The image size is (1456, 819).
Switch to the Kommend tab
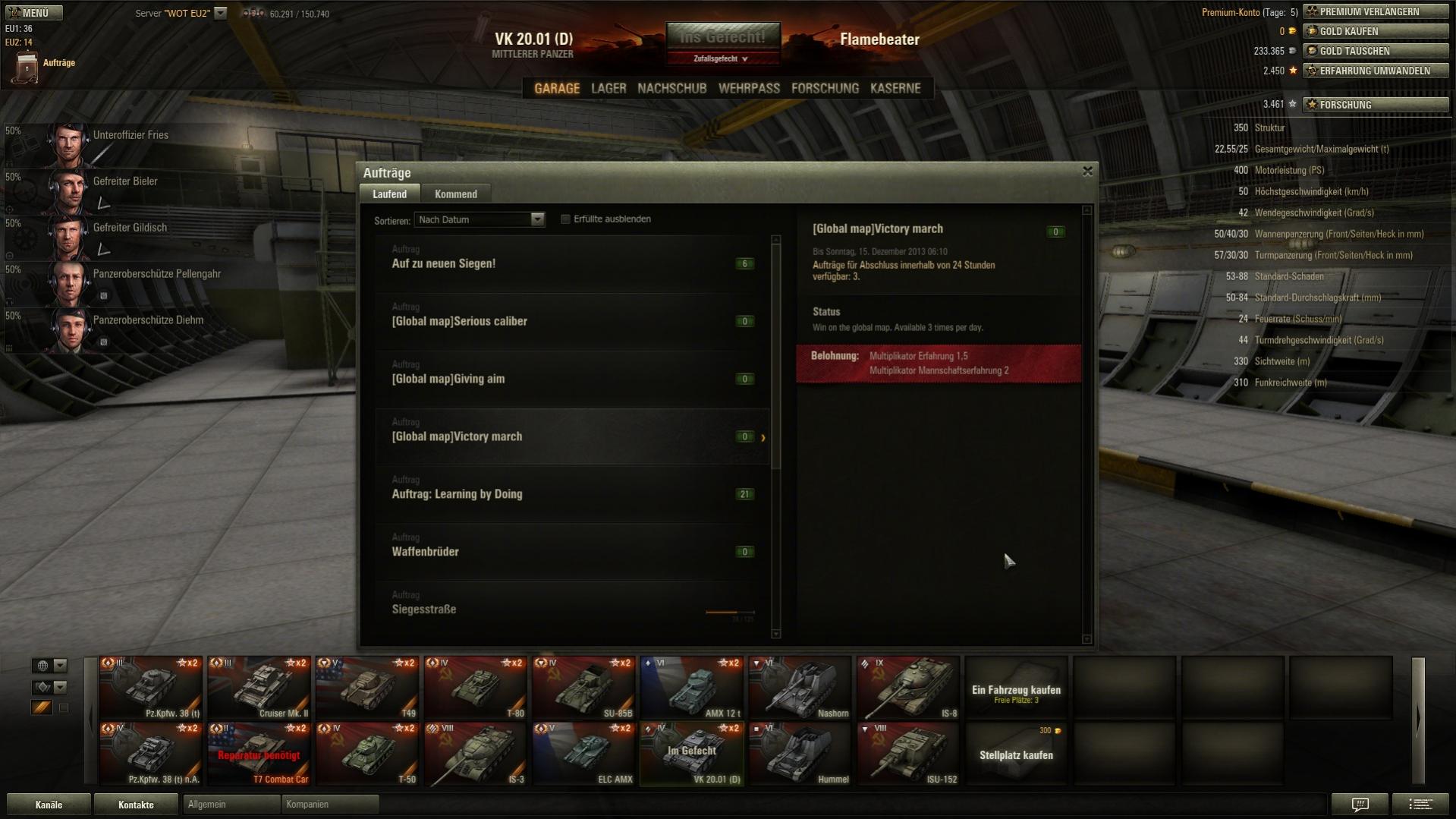click(455, 194)
